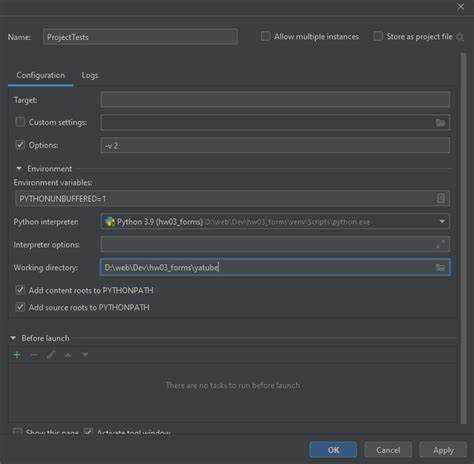474x464 pixels.
Task: Switch to the Logs tab
Action: 90,75
